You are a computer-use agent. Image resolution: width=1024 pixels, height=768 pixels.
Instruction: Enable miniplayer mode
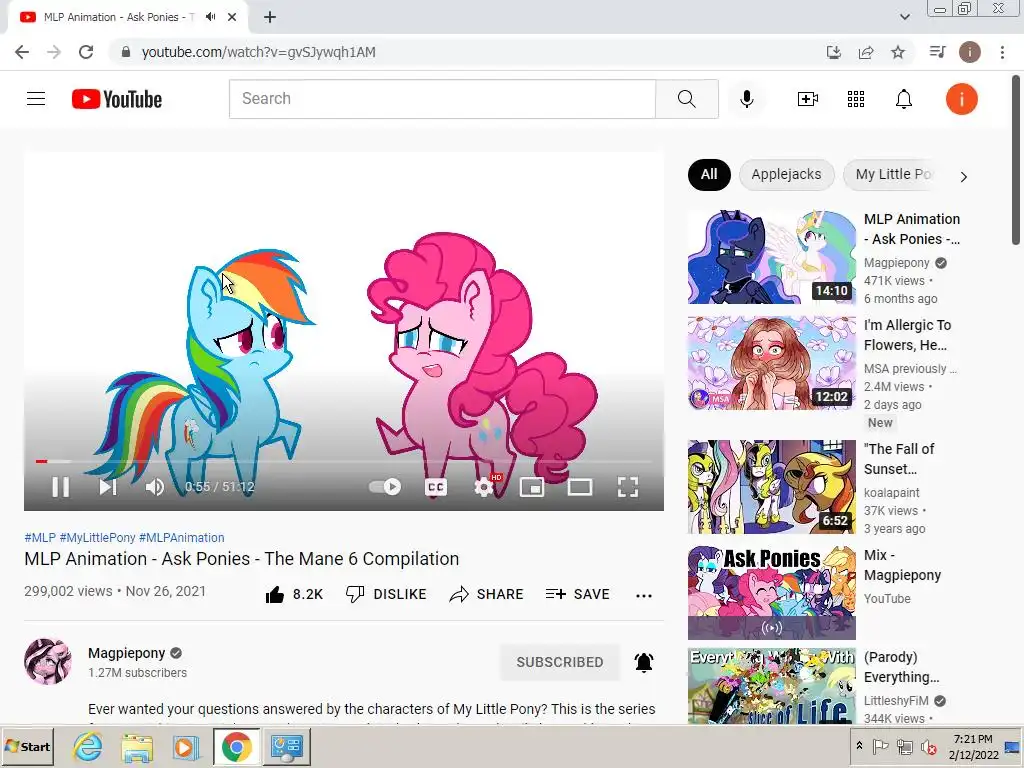click(x=532, y=487)
